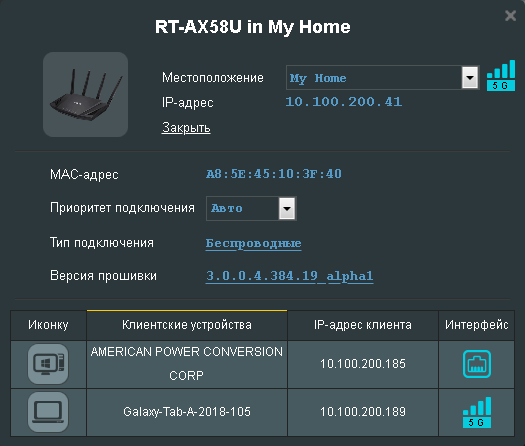The image size is (525, 446).
Task: Open the Авто connection priority dropdown
Action: [x=251, y=208]
